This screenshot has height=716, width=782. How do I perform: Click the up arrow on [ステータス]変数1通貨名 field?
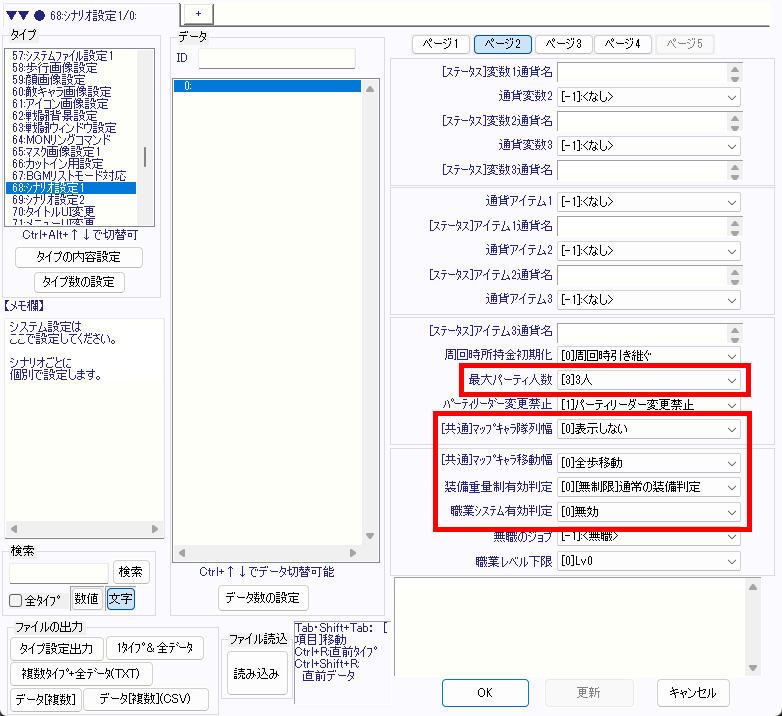[x=735, y=68]
